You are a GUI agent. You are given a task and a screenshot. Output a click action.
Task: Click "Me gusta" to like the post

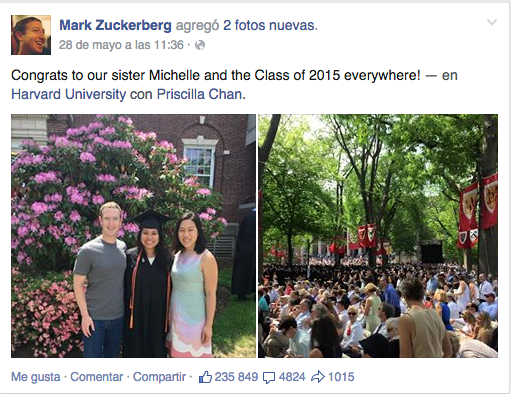36,377
